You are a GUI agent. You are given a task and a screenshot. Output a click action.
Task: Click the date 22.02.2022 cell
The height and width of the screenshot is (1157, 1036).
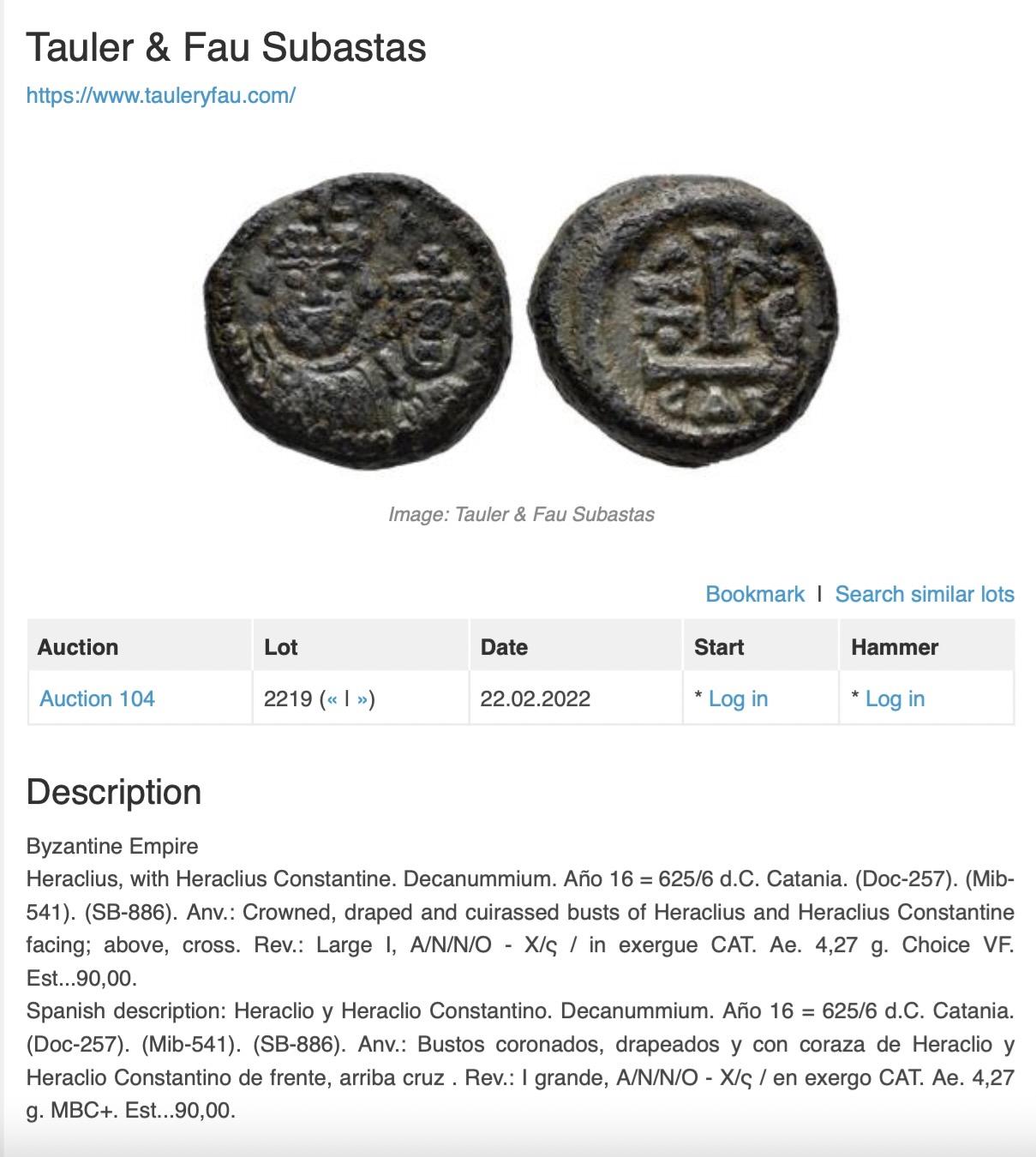pyautogui.click(x=535, y=698)
